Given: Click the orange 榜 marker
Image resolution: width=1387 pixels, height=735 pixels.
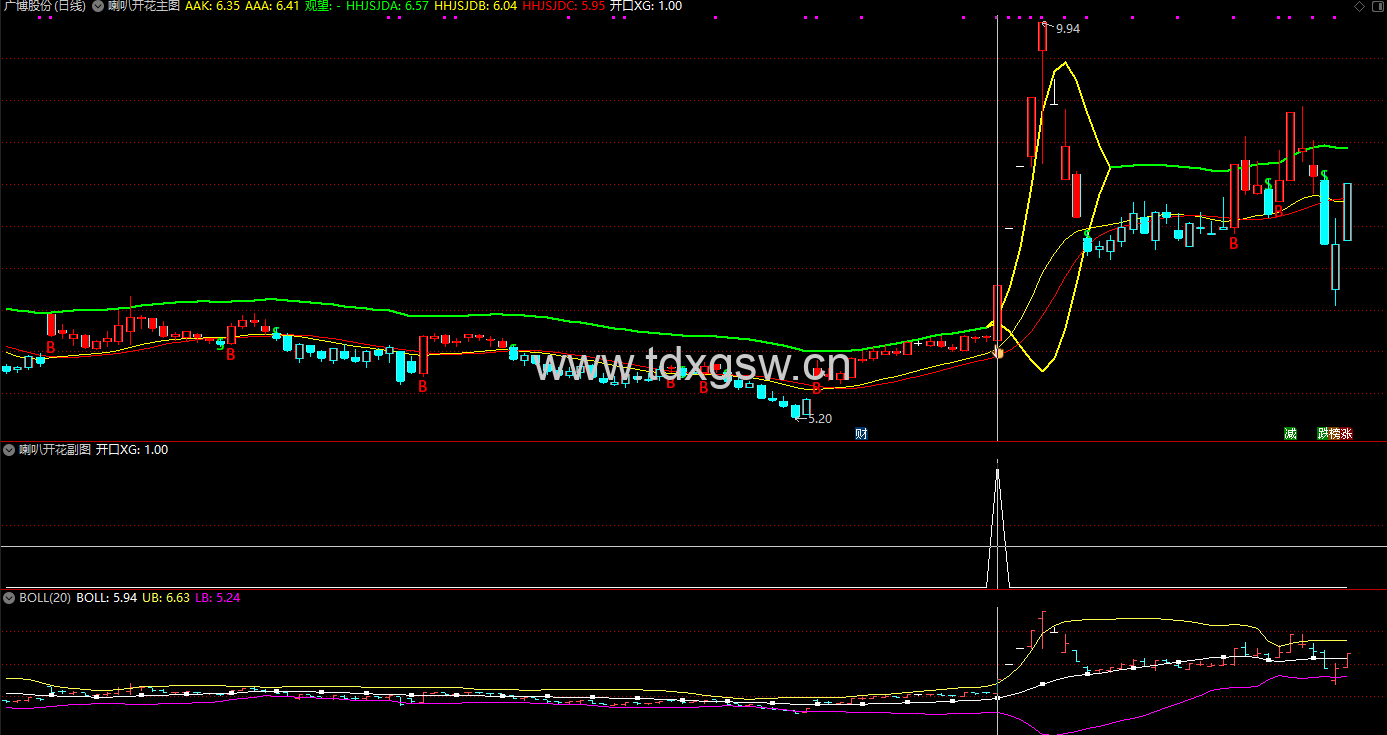Looking at the screenshot, I should (x=1335, y=434).
